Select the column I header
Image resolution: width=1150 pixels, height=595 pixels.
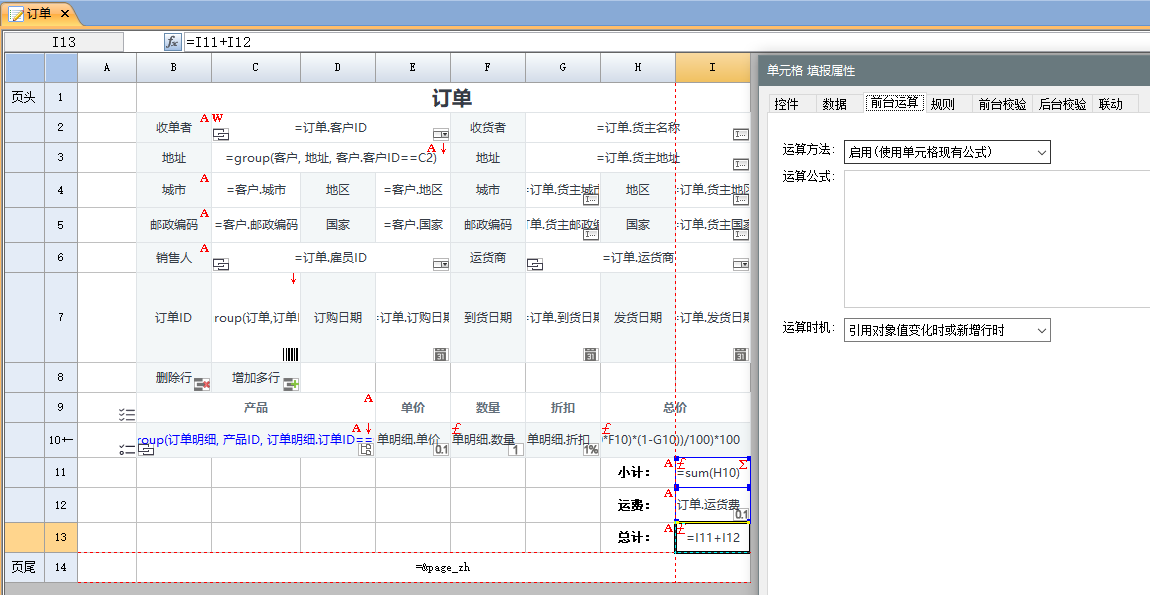pyautogui.click(x=712, y=67)
